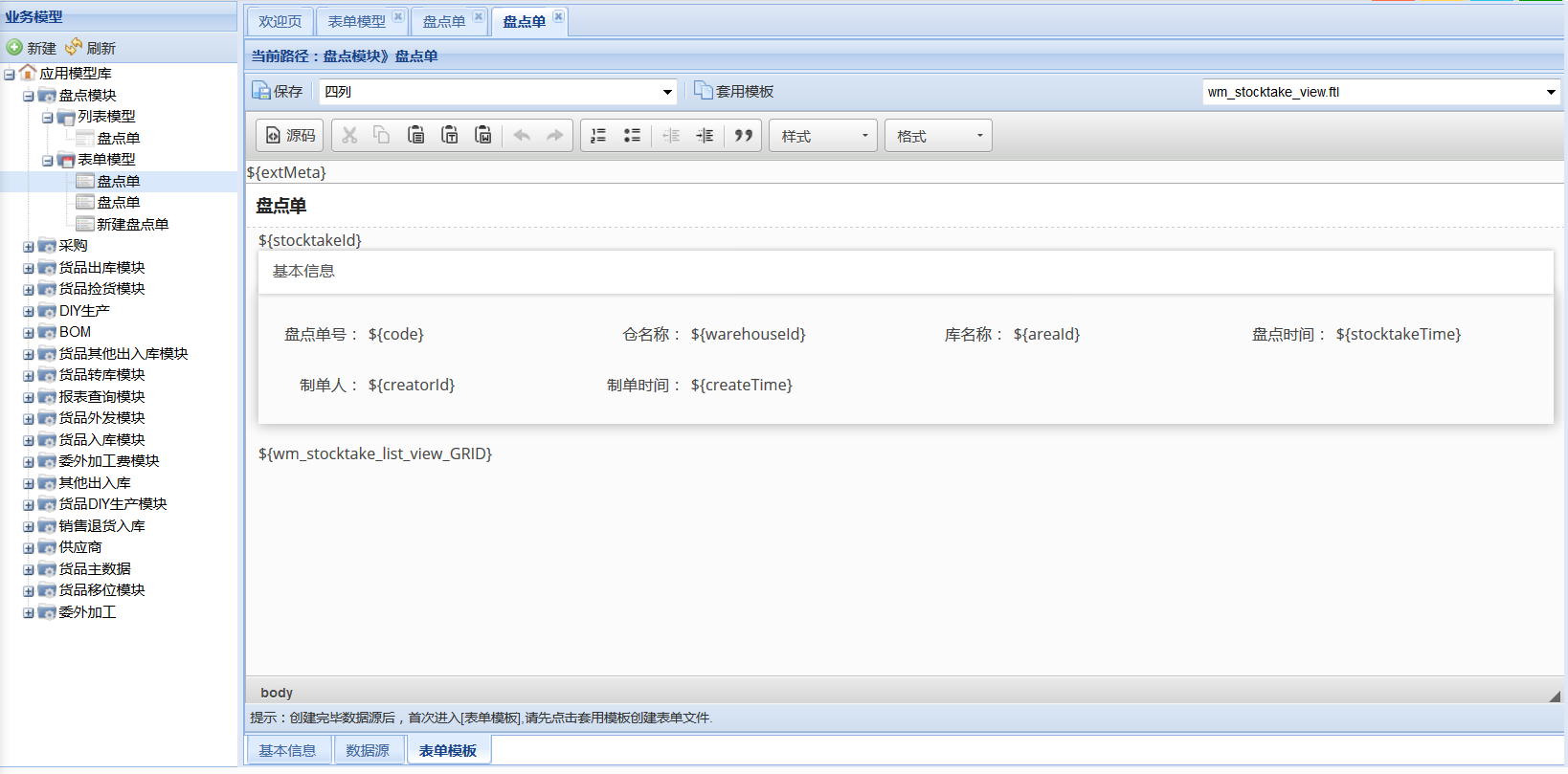Click the 货品外发模块 folder icon

pos(47,418)
